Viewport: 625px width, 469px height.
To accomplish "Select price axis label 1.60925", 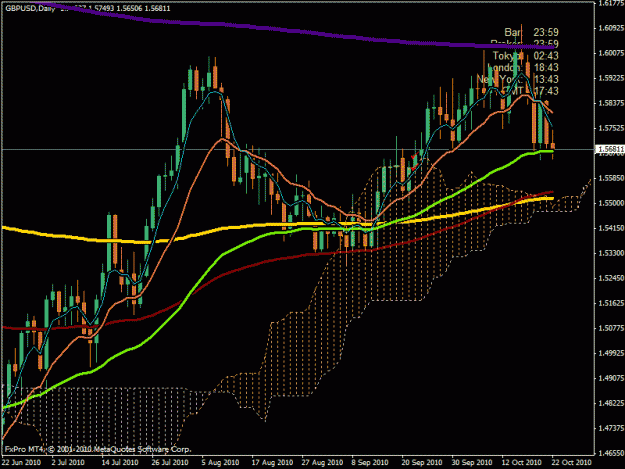I will tap(611, 28).
